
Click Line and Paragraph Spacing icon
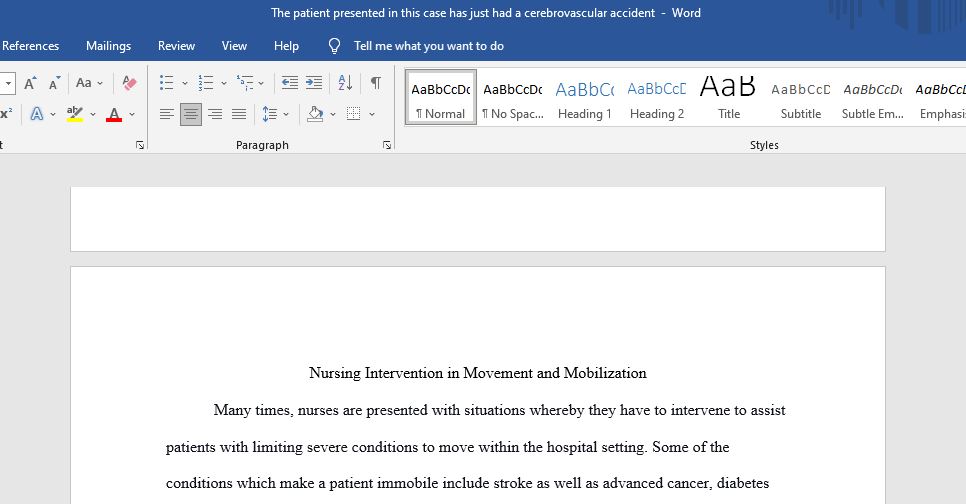tap(269, 114)
